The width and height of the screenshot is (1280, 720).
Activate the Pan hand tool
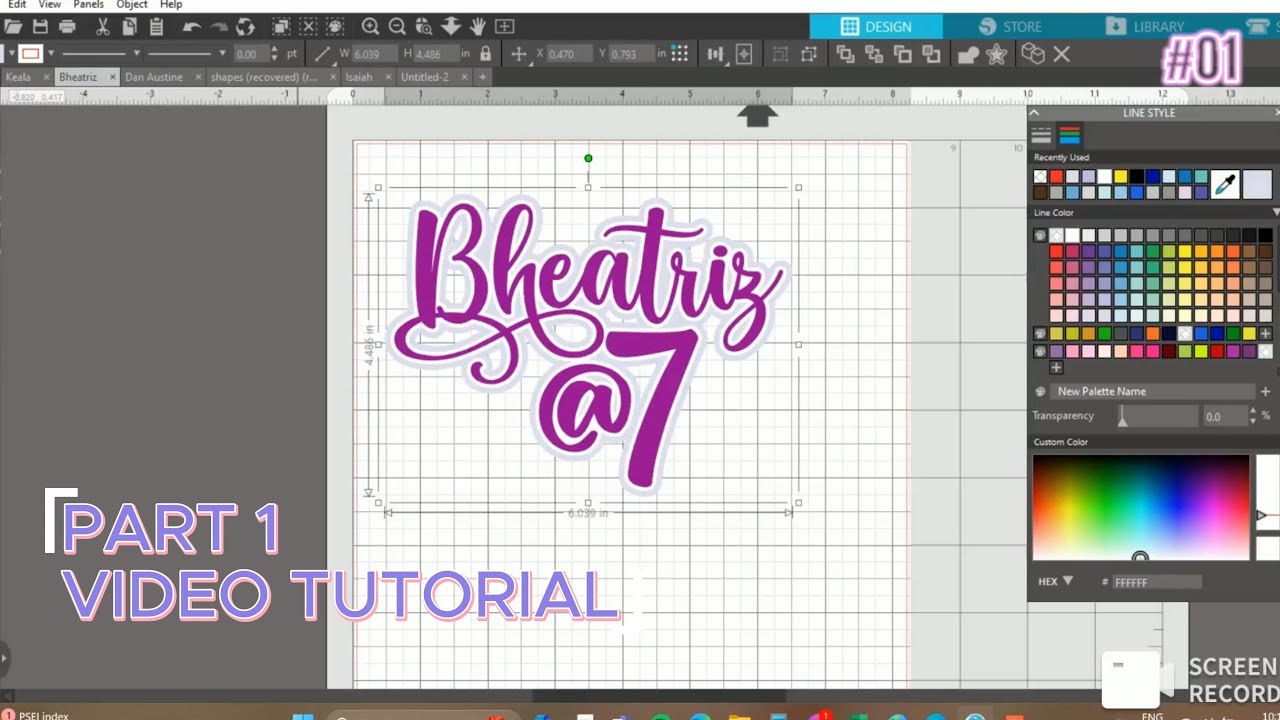pos(477,27)
